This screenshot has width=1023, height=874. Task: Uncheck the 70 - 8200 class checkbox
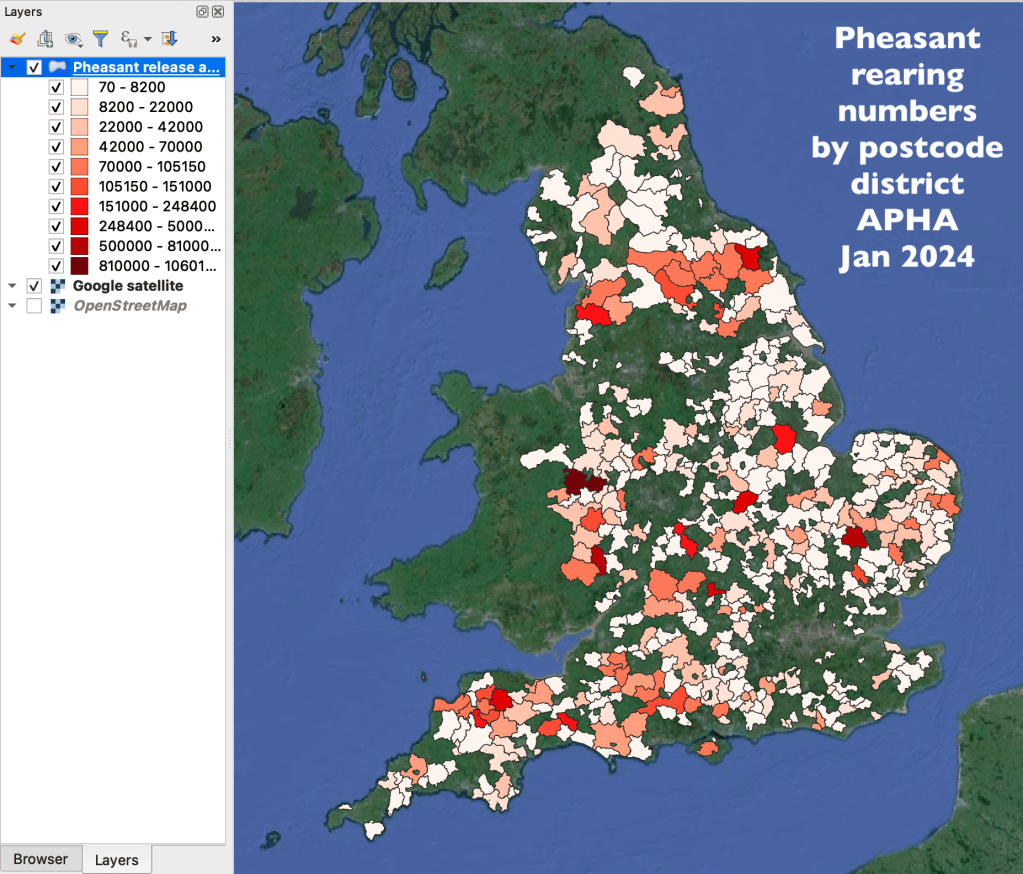coord(56,87)
